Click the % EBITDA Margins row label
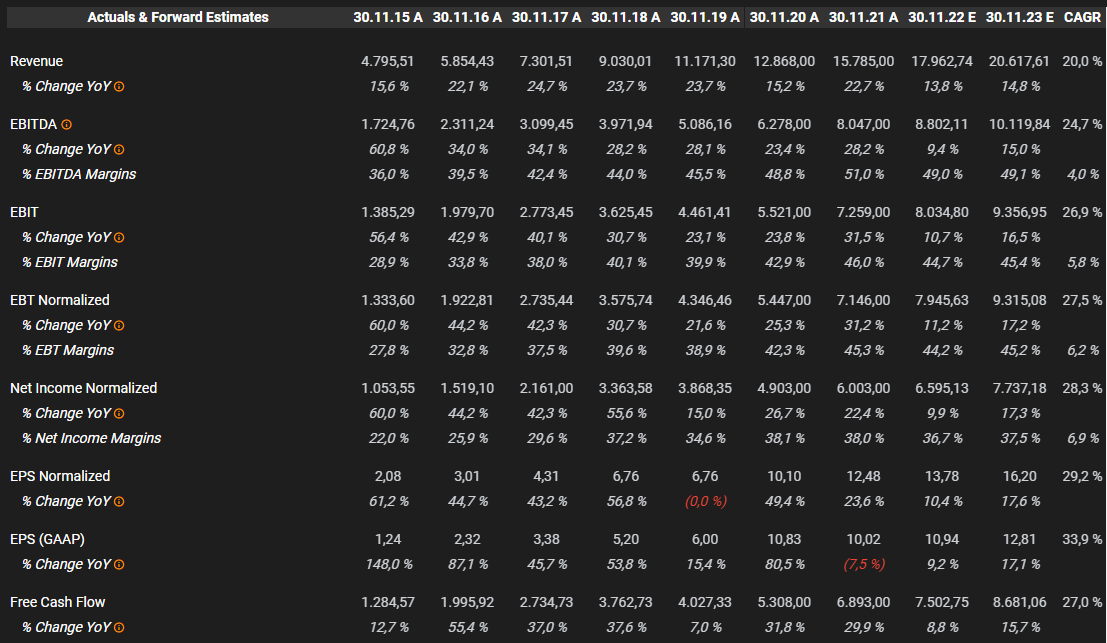The image size is (1107, 643). (79, 174)
